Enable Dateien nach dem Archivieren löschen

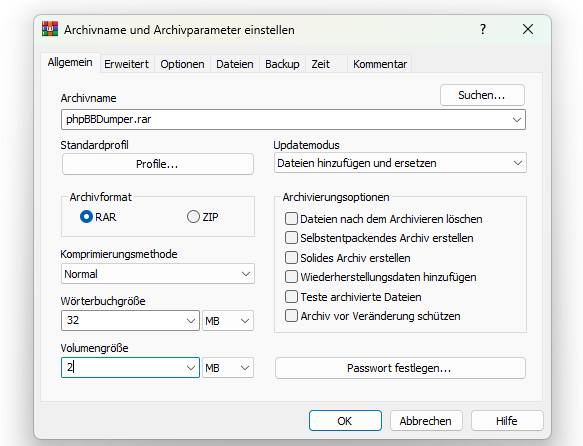pos(291,219)
